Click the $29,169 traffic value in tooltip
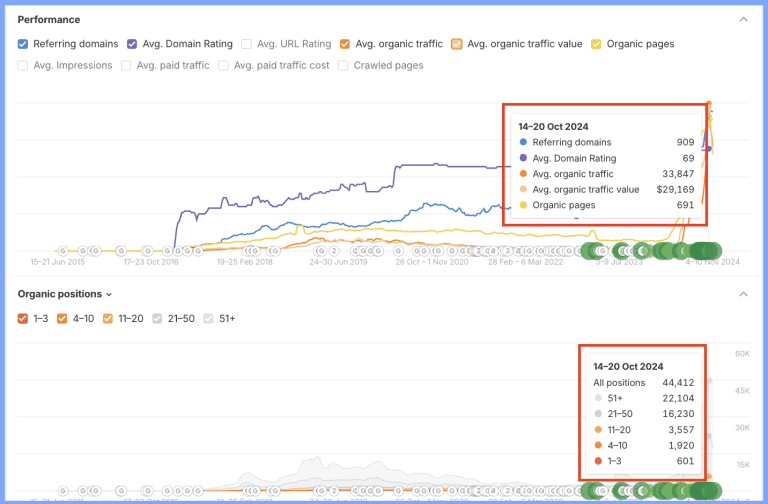768x504 pixels. pyautogui.click(x=675, y=190)
